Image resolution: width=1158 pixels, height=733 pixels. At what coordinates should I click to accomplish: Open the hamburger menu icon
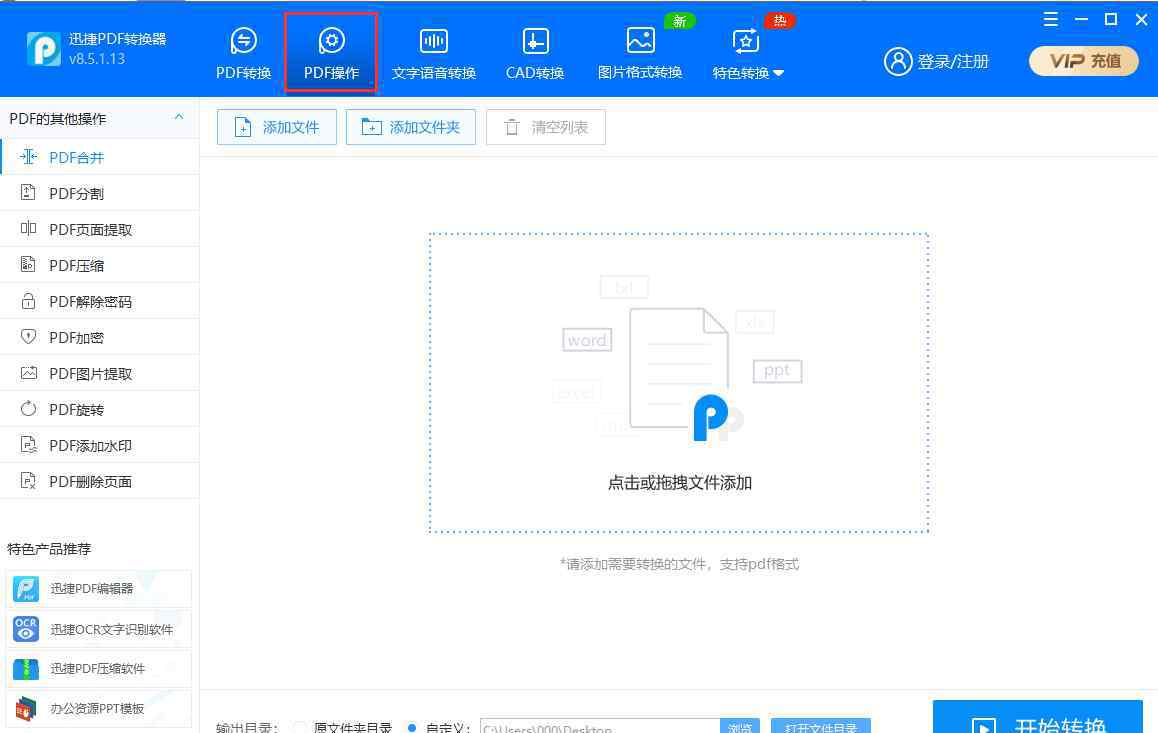click(1050, 20)
